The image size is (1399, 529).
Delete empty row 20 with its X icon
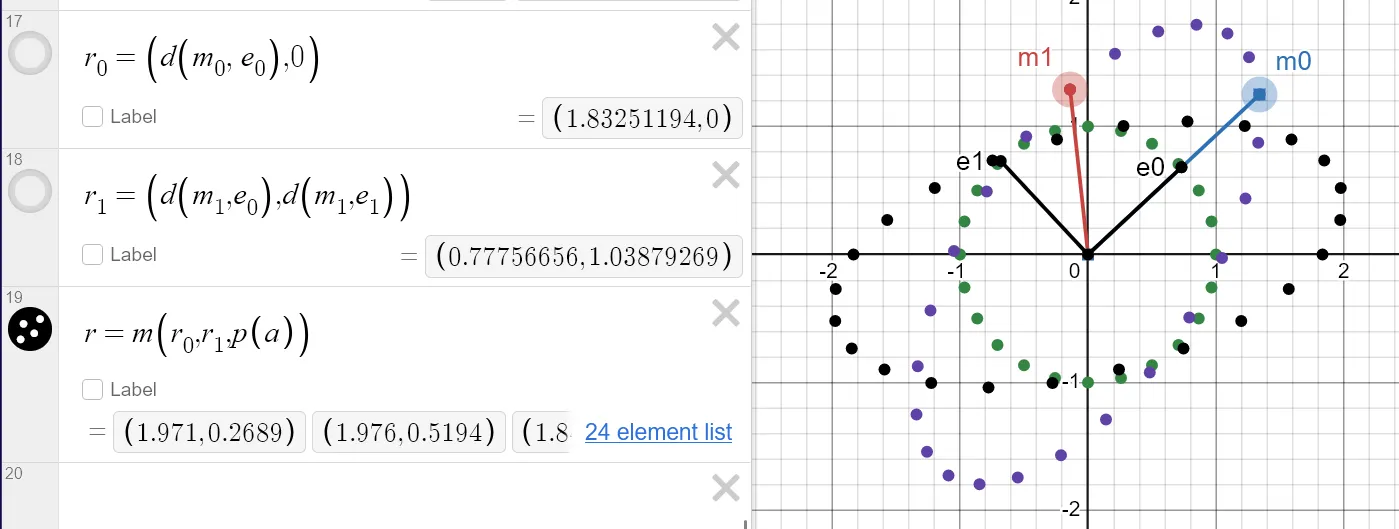pyautogui.click(x=725, y=488)
